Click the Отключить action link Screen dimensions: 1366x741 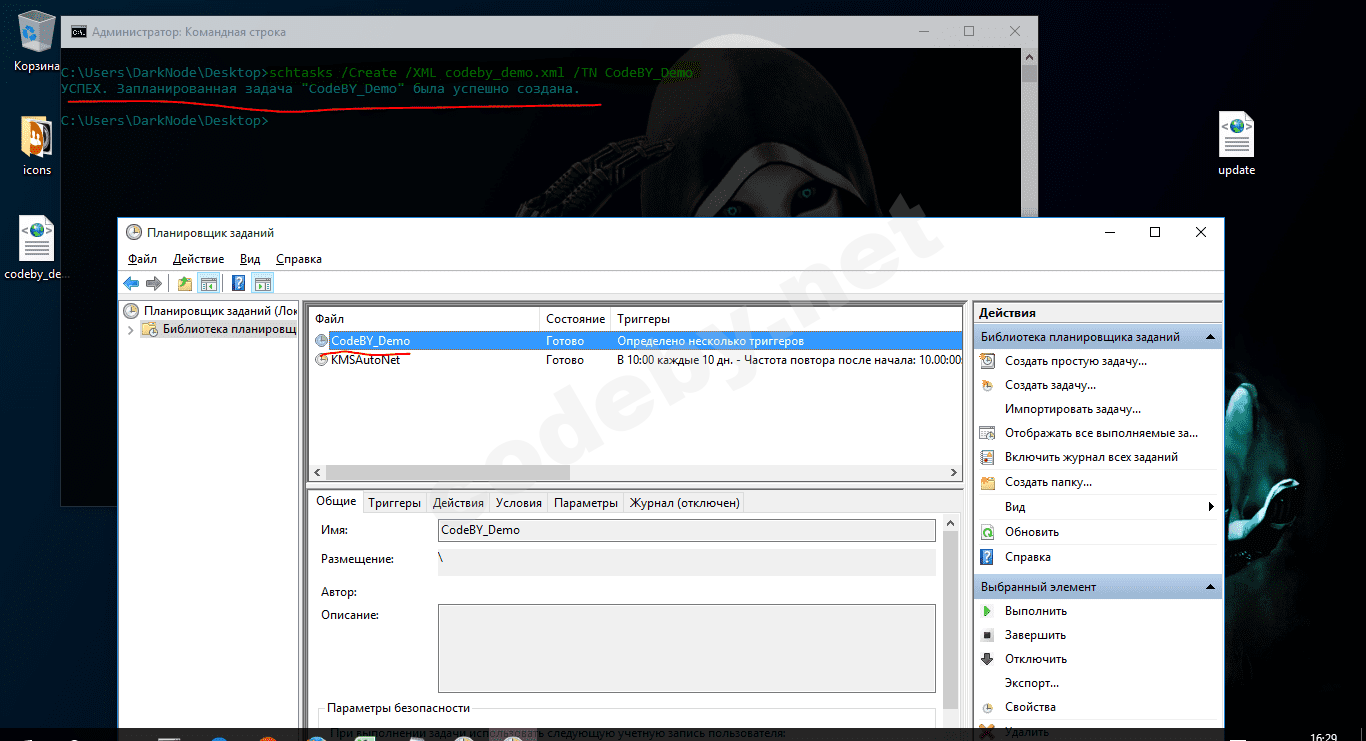click(x=1036, y=659)
